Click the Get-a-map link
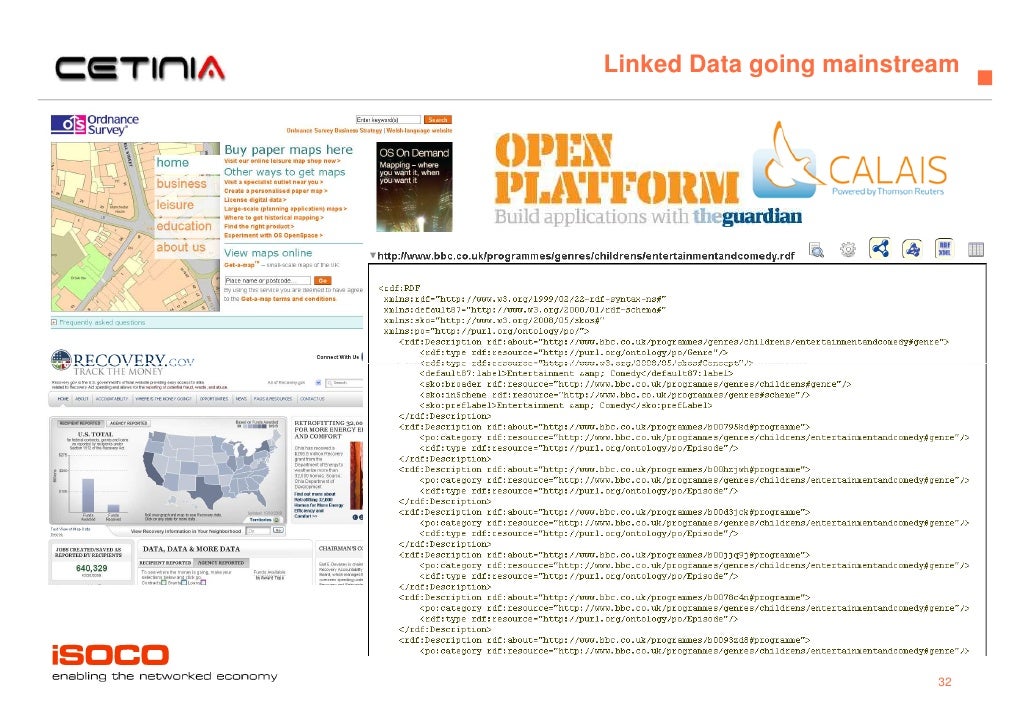Image resolution: width=1030 pixels, height=728 pixels. point(241,265)
